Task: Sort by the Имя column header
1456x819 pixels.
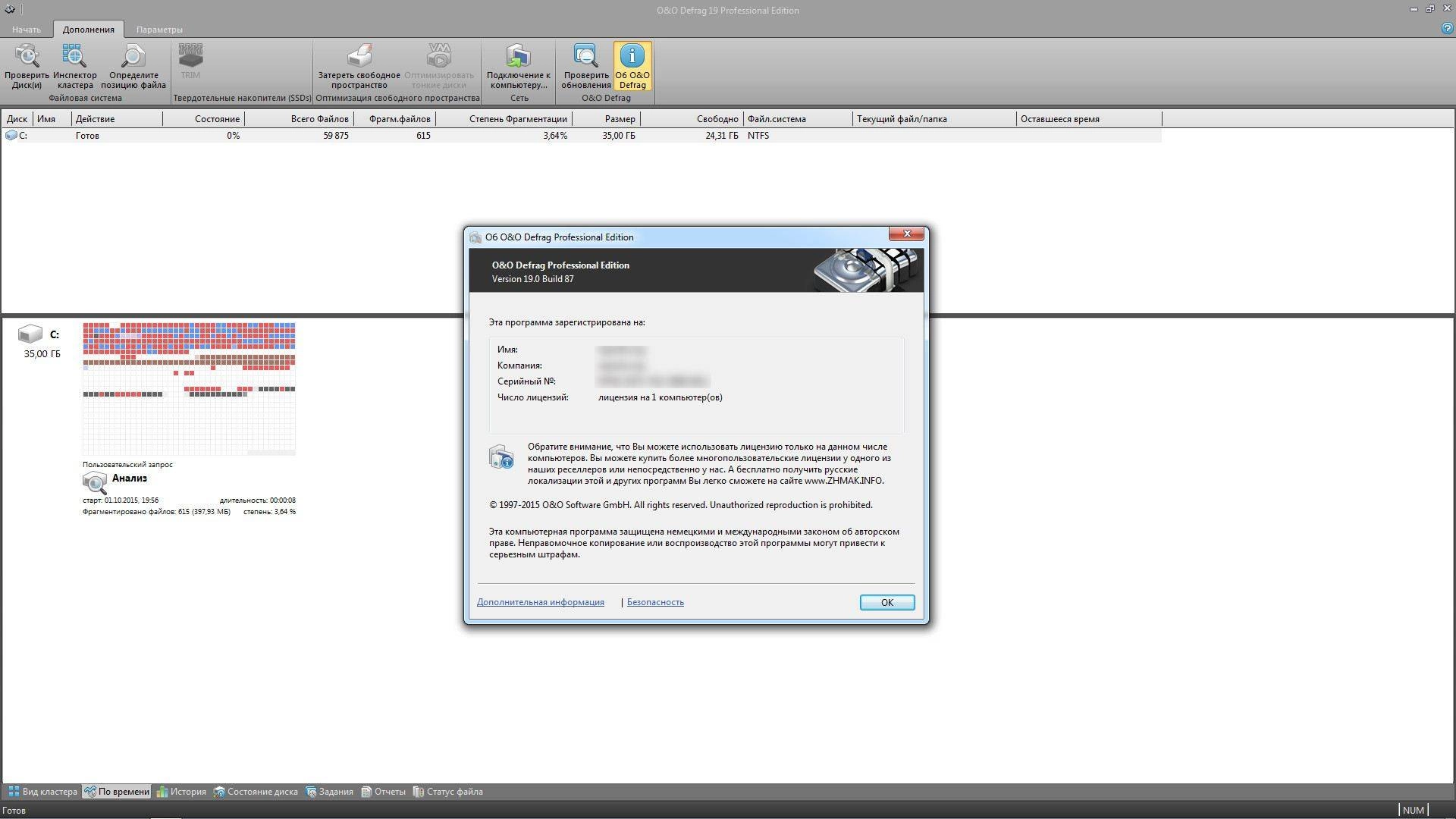Action: (52, 119)
